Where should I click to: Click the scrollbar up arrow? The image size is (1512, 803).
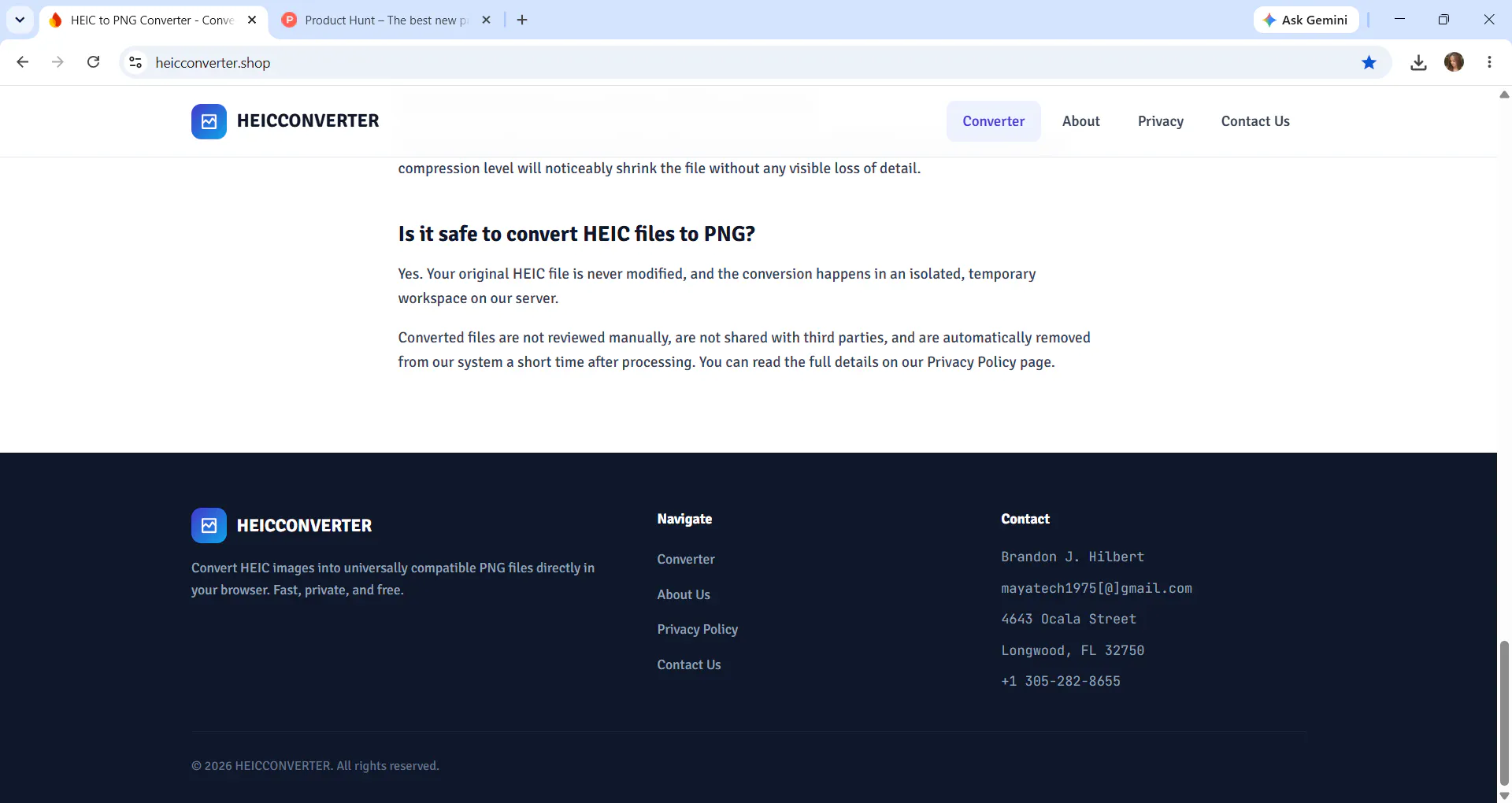1504,94
